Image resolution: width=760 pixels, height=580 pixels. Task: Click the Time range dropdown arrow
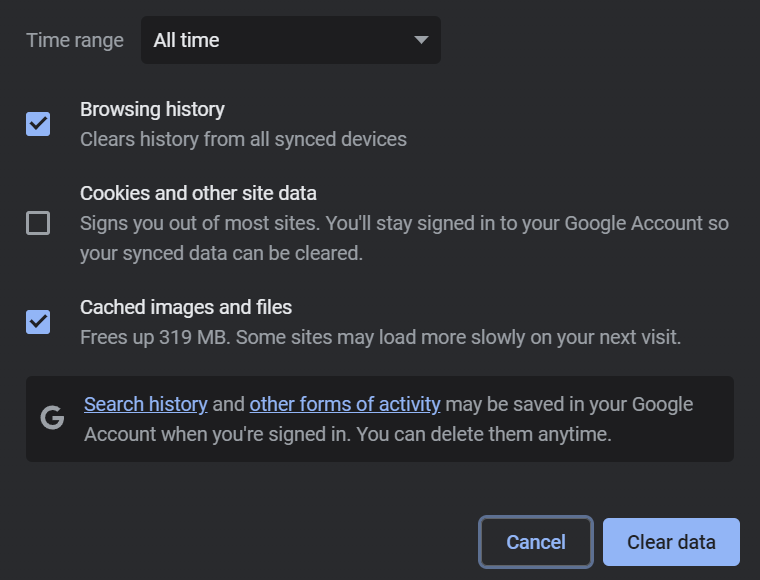pyautogui.click(x=421, y=40)
